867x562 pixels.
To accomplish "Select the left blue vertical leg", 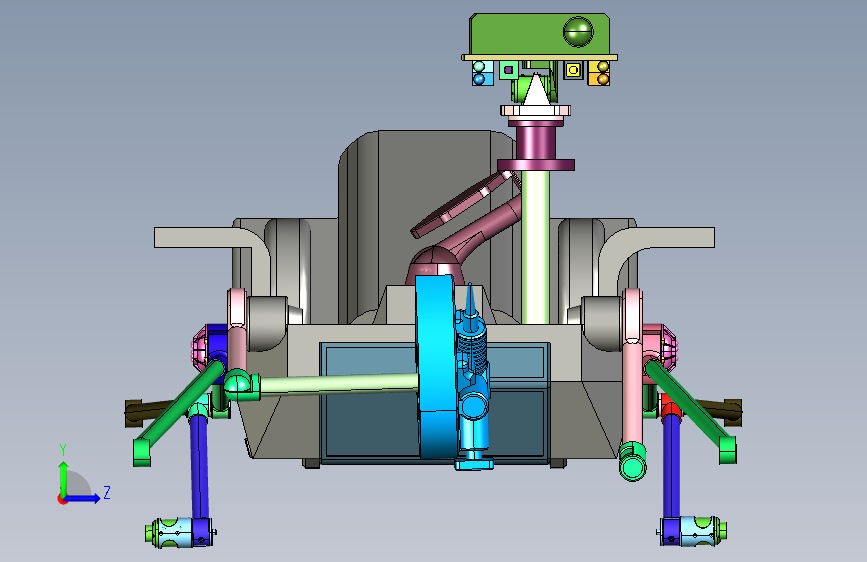I will click(199, 467).
